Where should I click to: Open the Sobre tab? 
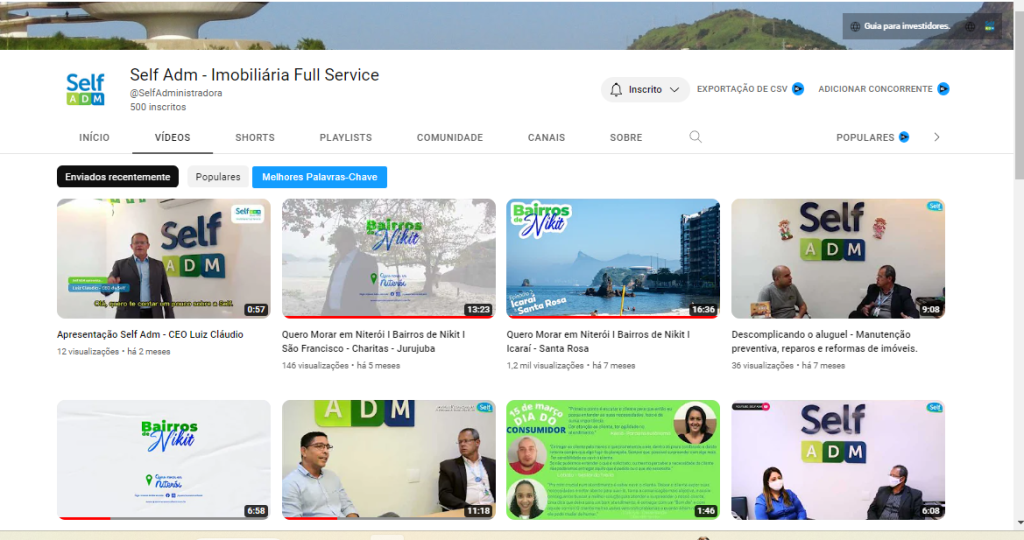point(626,137)
